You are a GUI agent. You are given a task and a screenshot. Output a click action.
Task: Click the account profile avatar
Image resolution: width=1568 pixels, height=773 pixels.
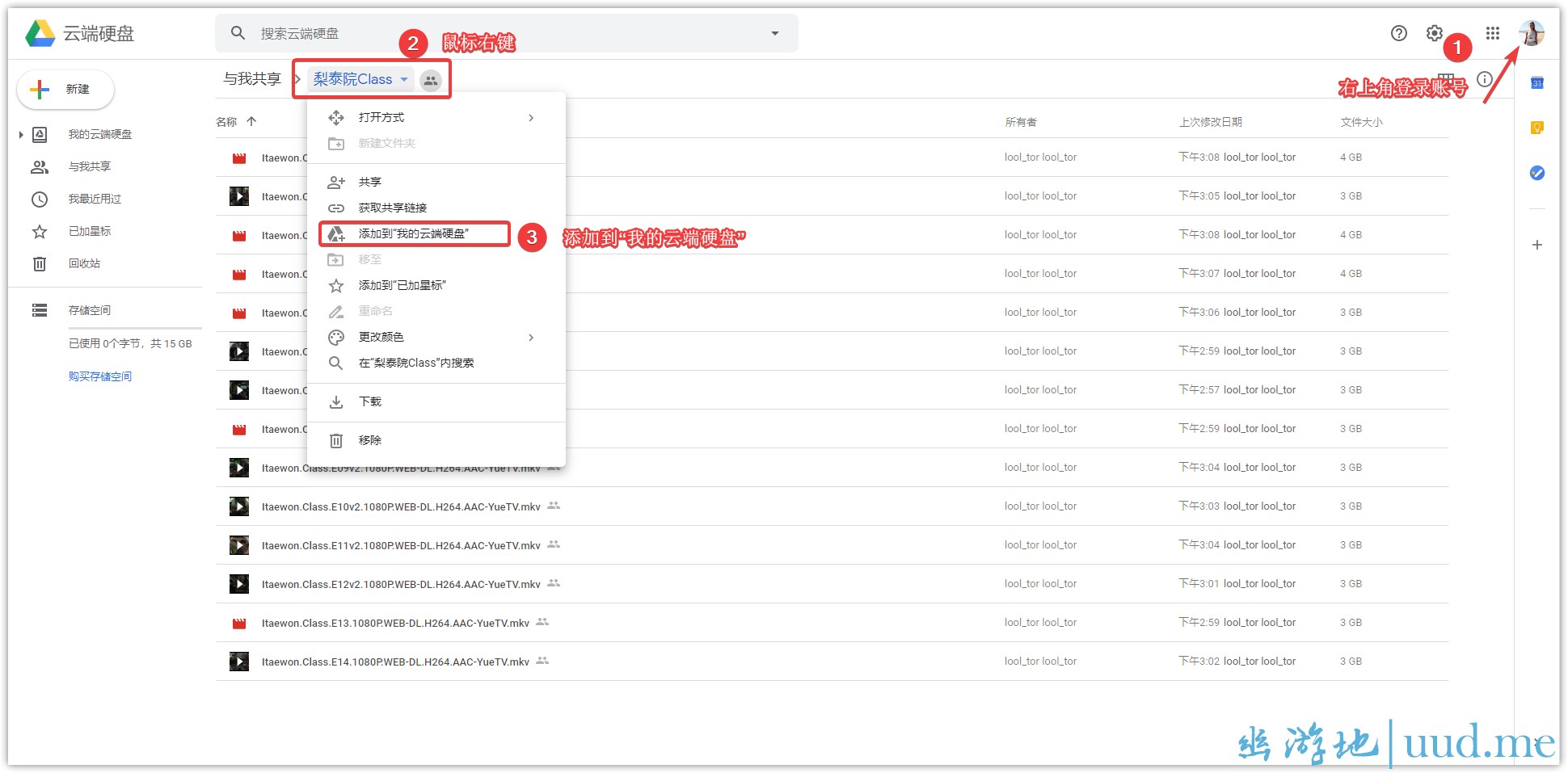point(1531,33)
